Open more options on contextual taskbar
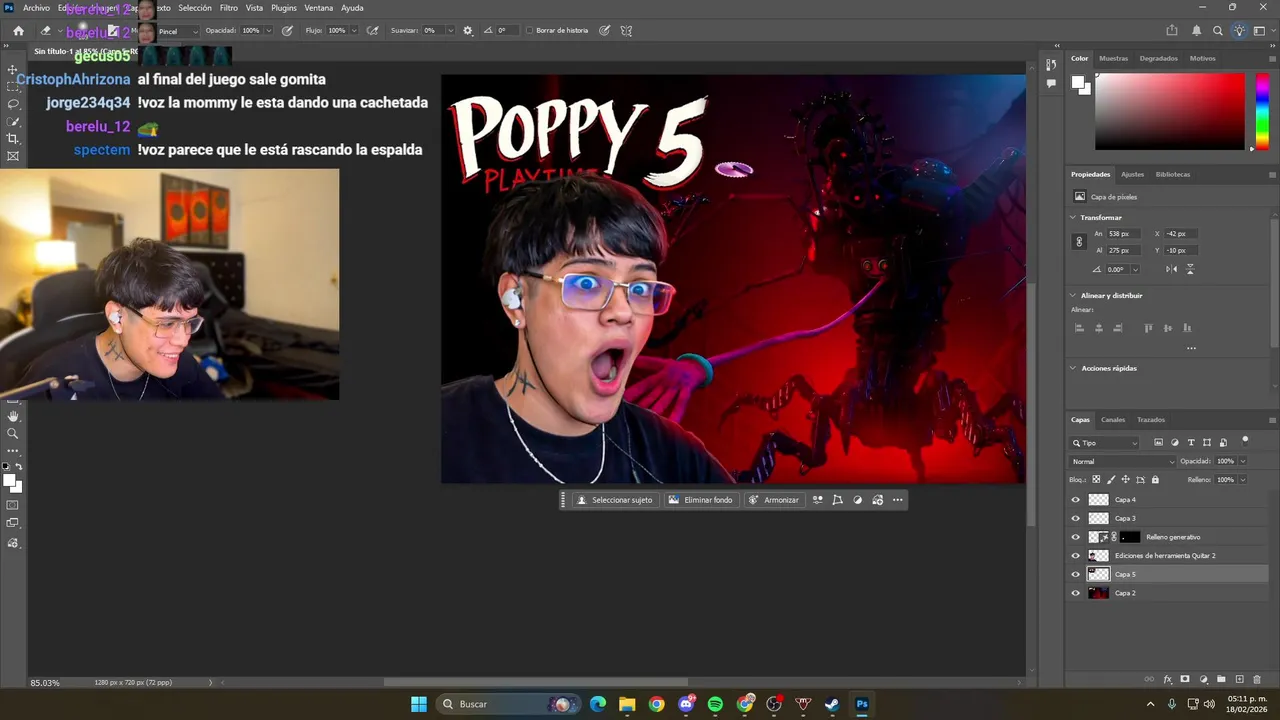Image resolution: width=1280 pixels, height=720 pixels. click(x=897, y=500)
